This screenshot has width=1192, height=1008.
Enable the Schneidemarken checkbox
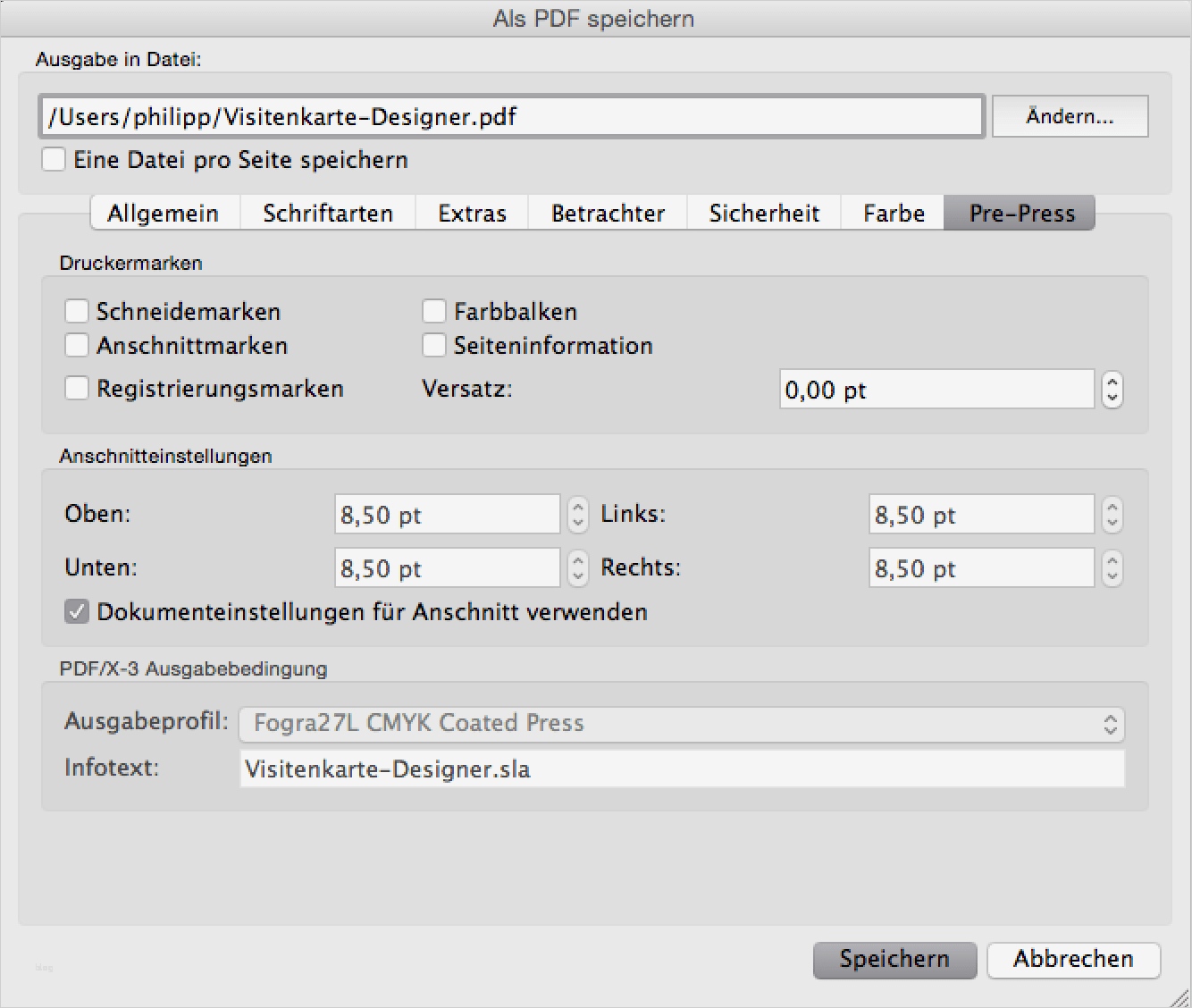(x=77, y=310)
